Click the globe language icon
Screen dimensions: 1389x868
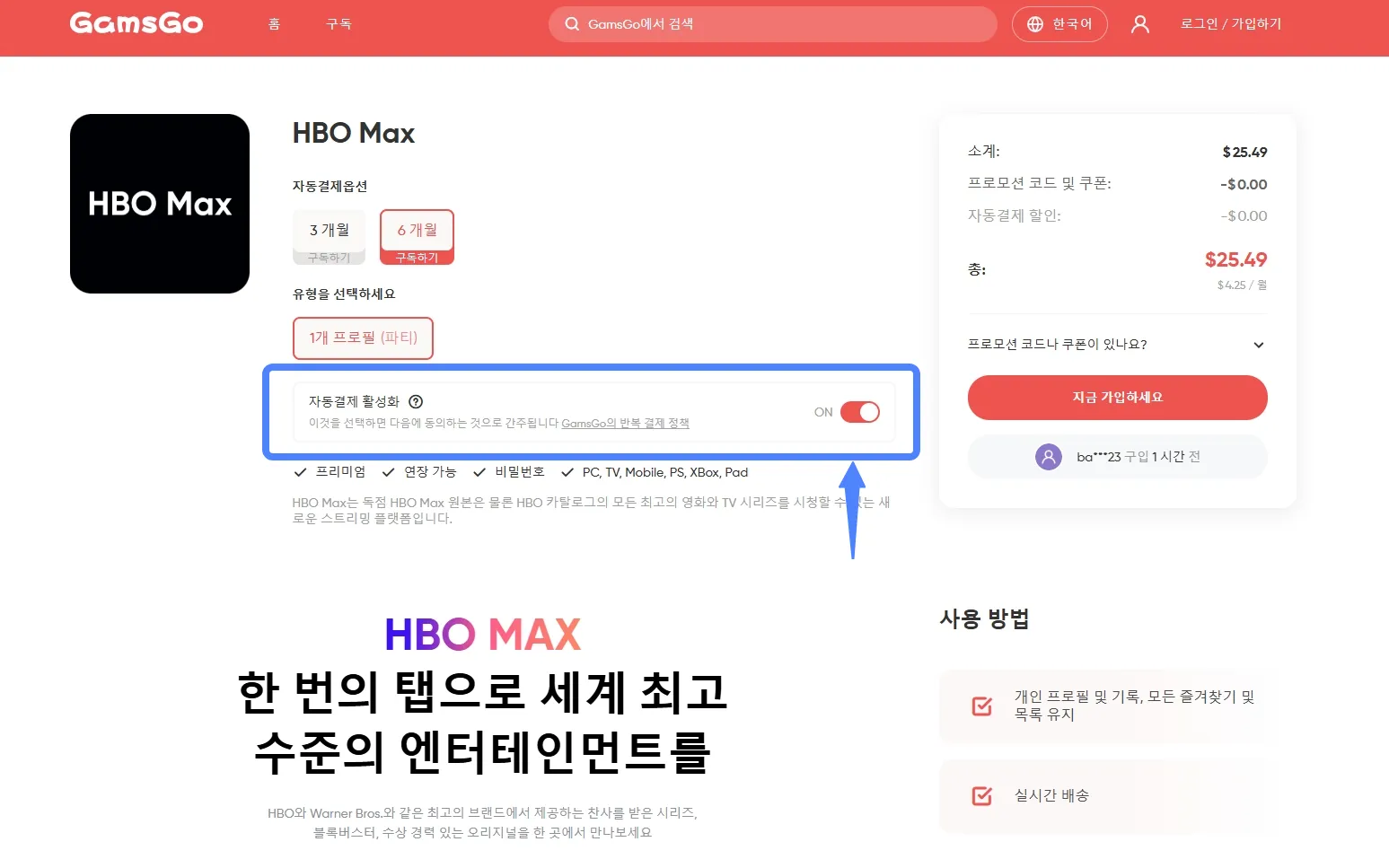(1035, 24)
